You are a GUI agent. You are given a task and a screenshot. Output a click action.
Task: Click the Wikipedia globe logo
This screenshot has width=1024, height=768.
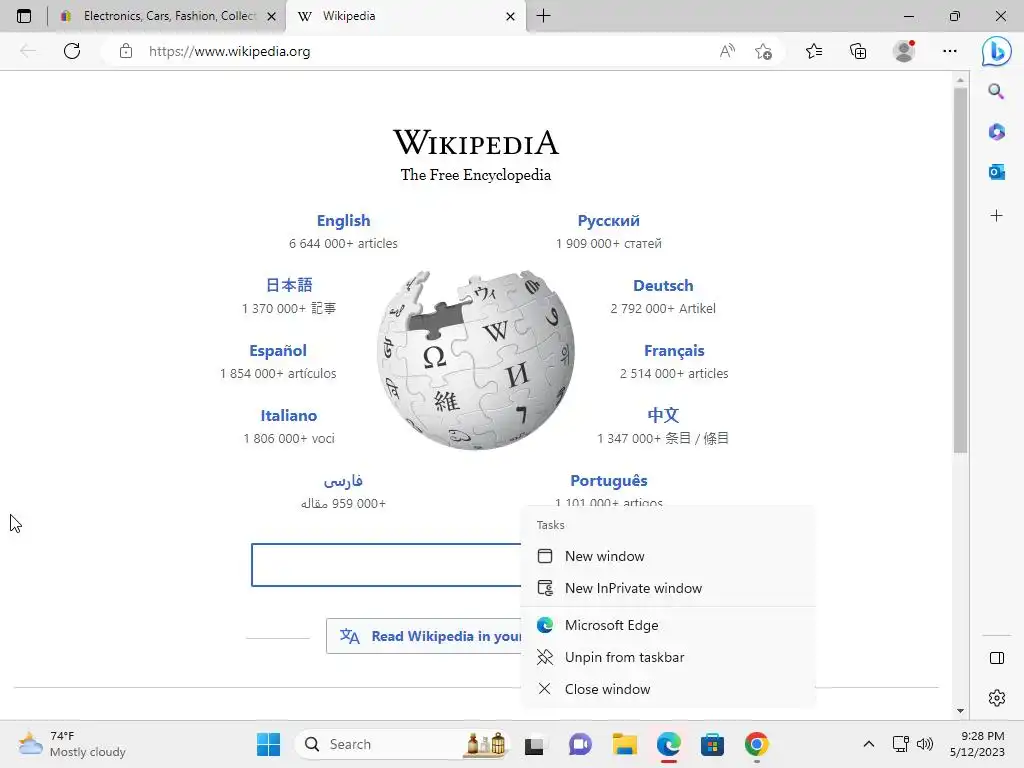[x=475, y=360]
